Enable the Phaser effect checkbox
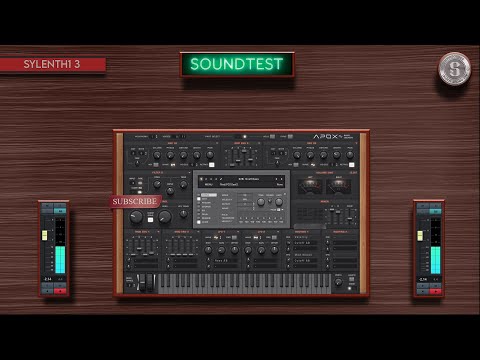This screenshot has width=480, height=360. [x=199, y=203]
